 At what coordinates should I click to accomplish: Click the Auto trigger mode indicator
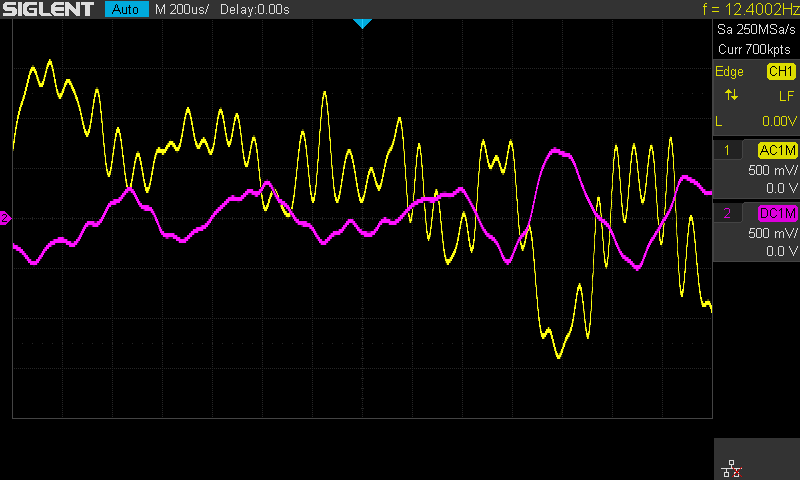(x=126, y=9)
